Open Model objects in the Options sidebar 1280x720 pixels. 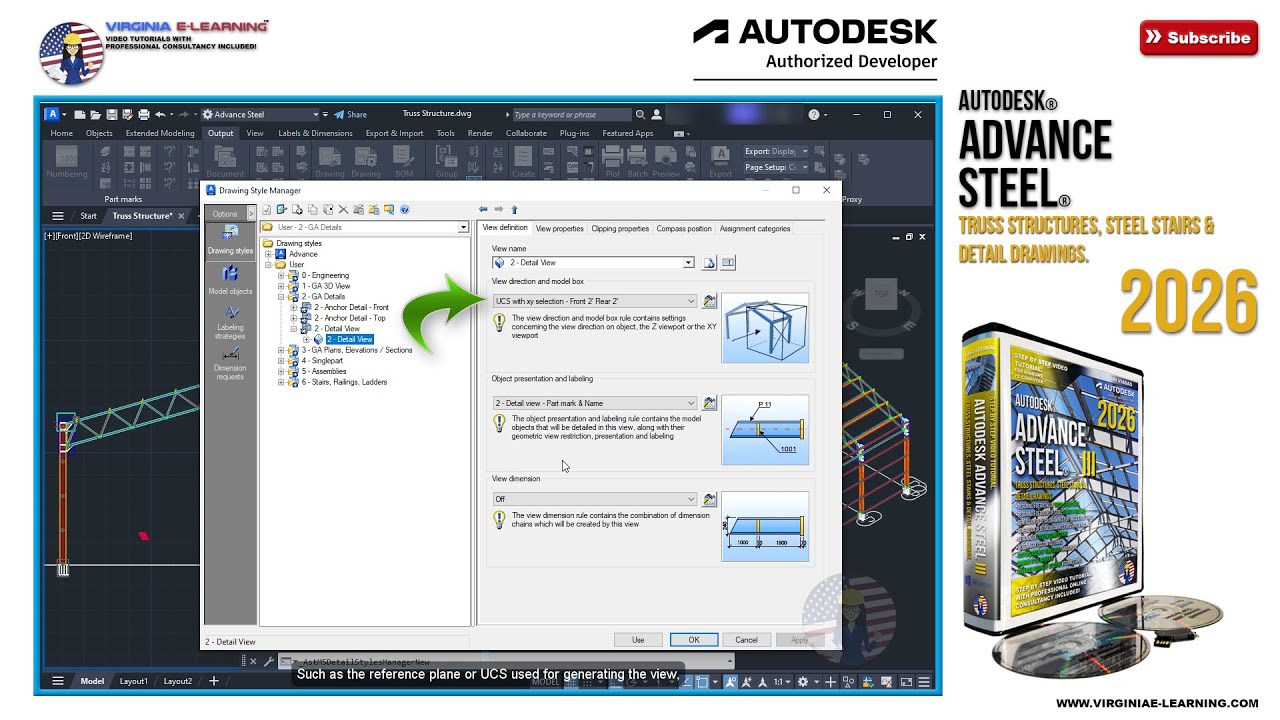click(x=230, y=279)
